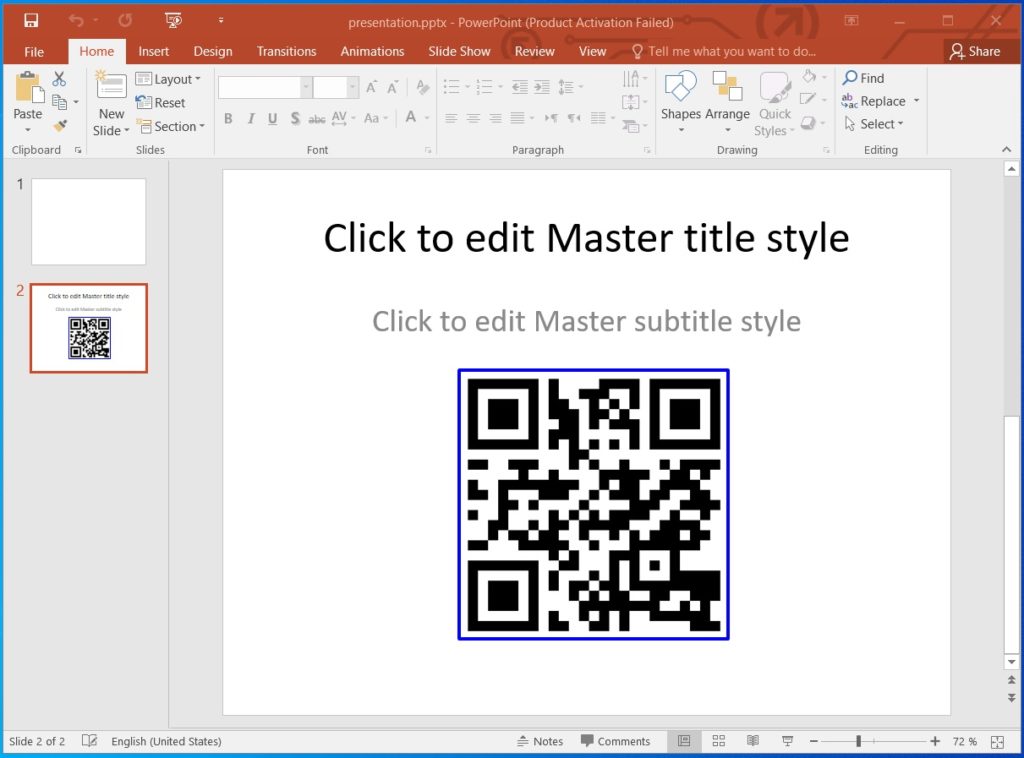Click the Share button

[978, 51]
